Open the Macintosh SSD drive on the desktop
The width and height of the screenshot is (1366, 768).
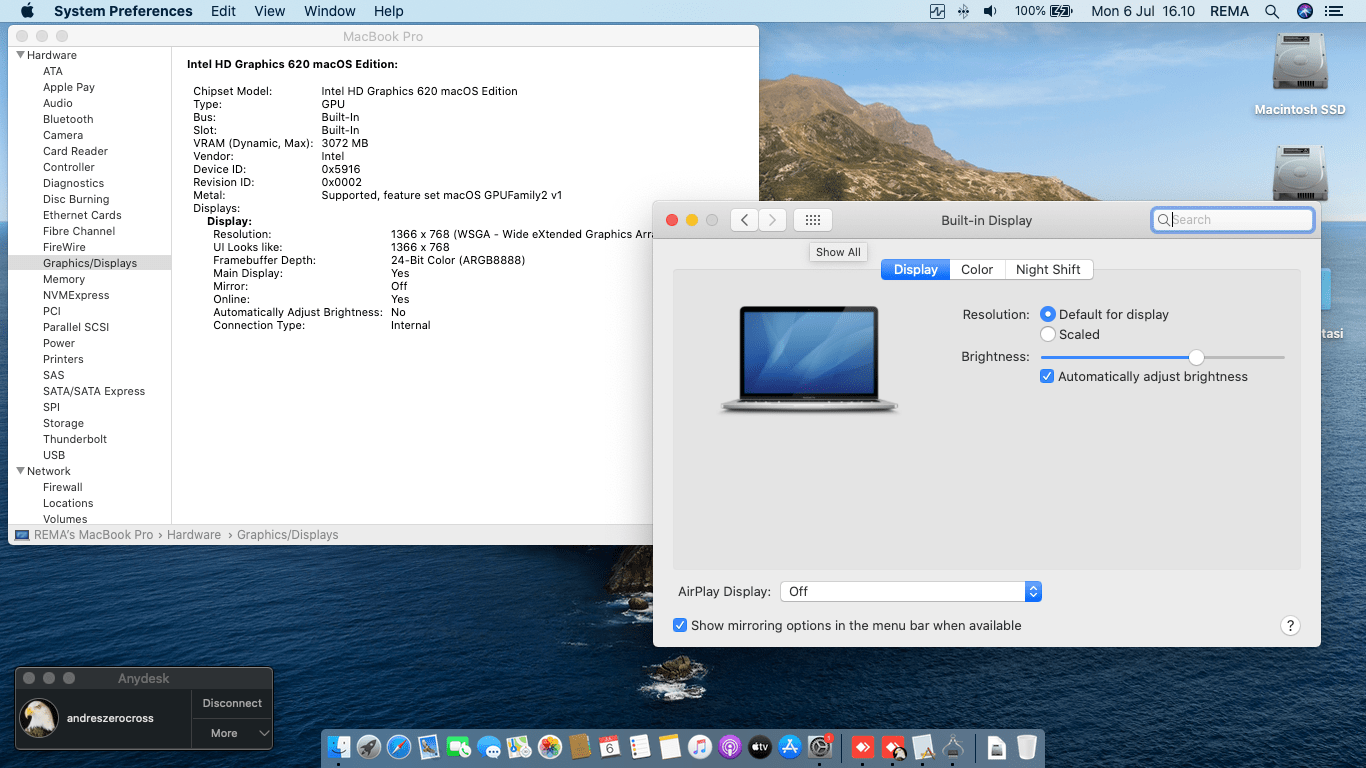(x=1300, y=75)
